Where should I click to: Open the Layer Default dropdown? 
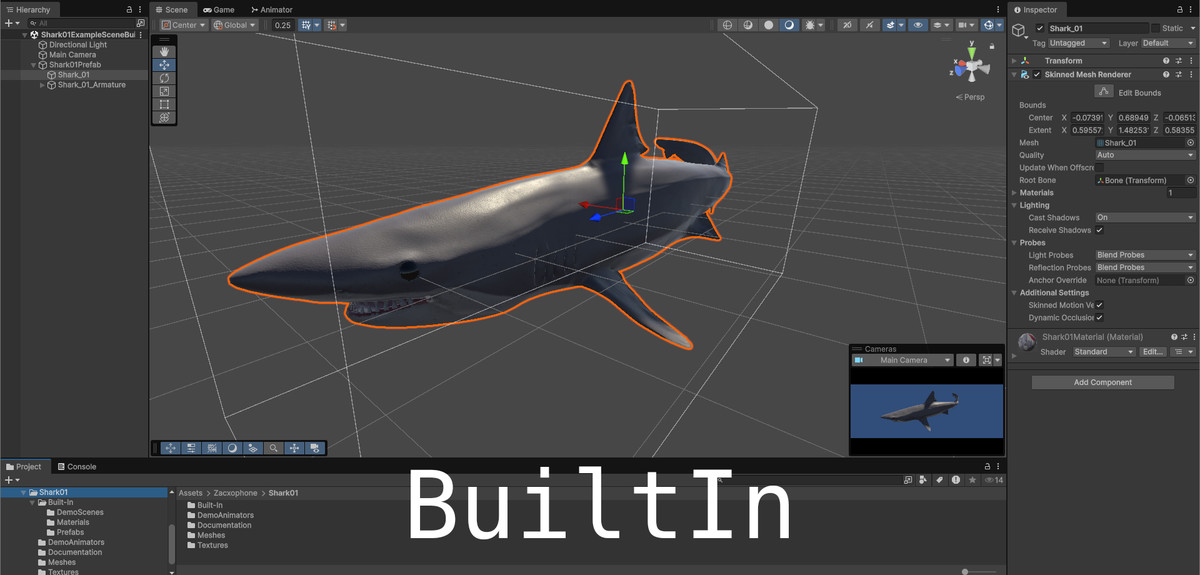[1168, 43]
